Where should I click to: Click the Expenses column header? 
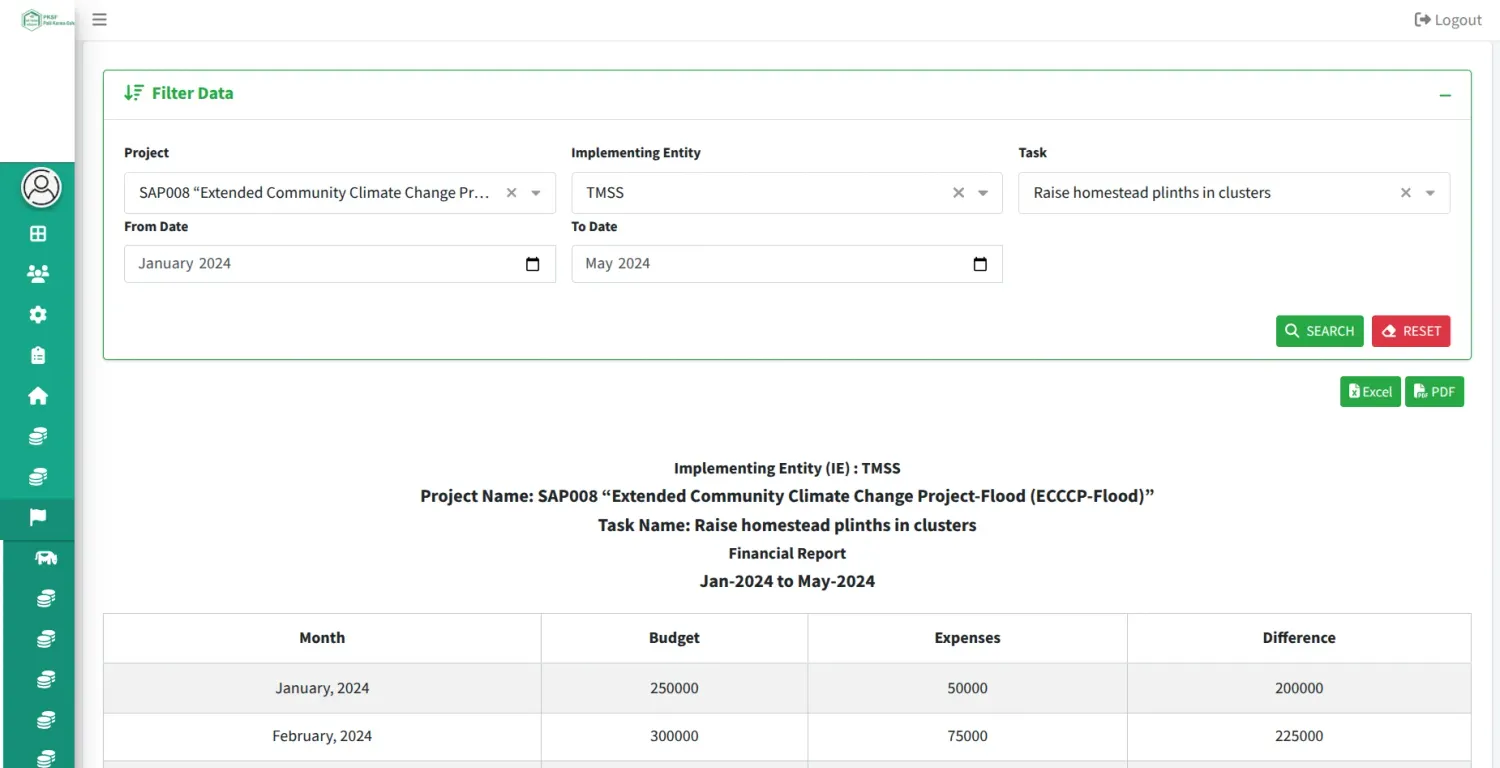click(x=967, y=638)
